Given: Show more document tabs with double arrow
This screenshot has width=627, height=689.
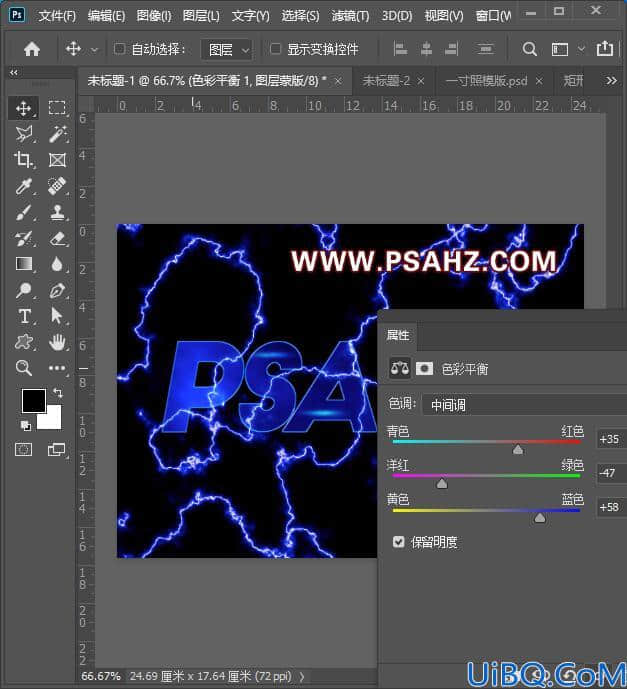Looking at the screenshot, I should pos(611,81).
